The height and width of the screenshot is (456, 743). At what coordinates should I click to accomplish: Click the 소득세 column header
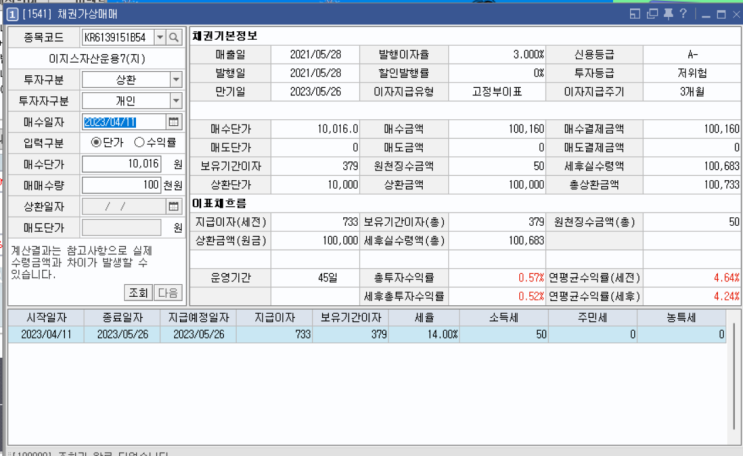(504, 318)
